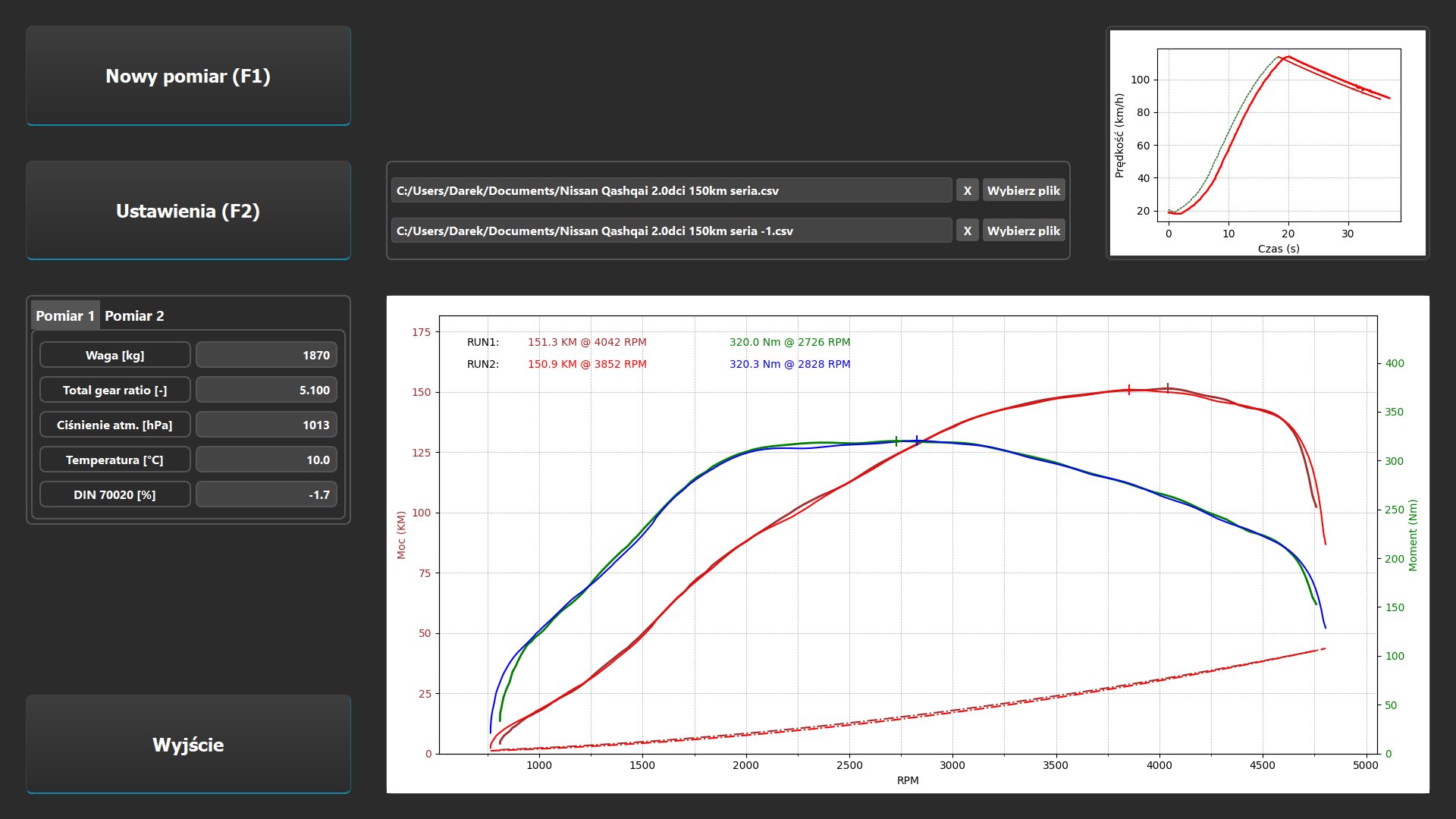Clear first file path with X button
Image resolution: width=1456 pixels, height=819 pixels.
[967, 190]
